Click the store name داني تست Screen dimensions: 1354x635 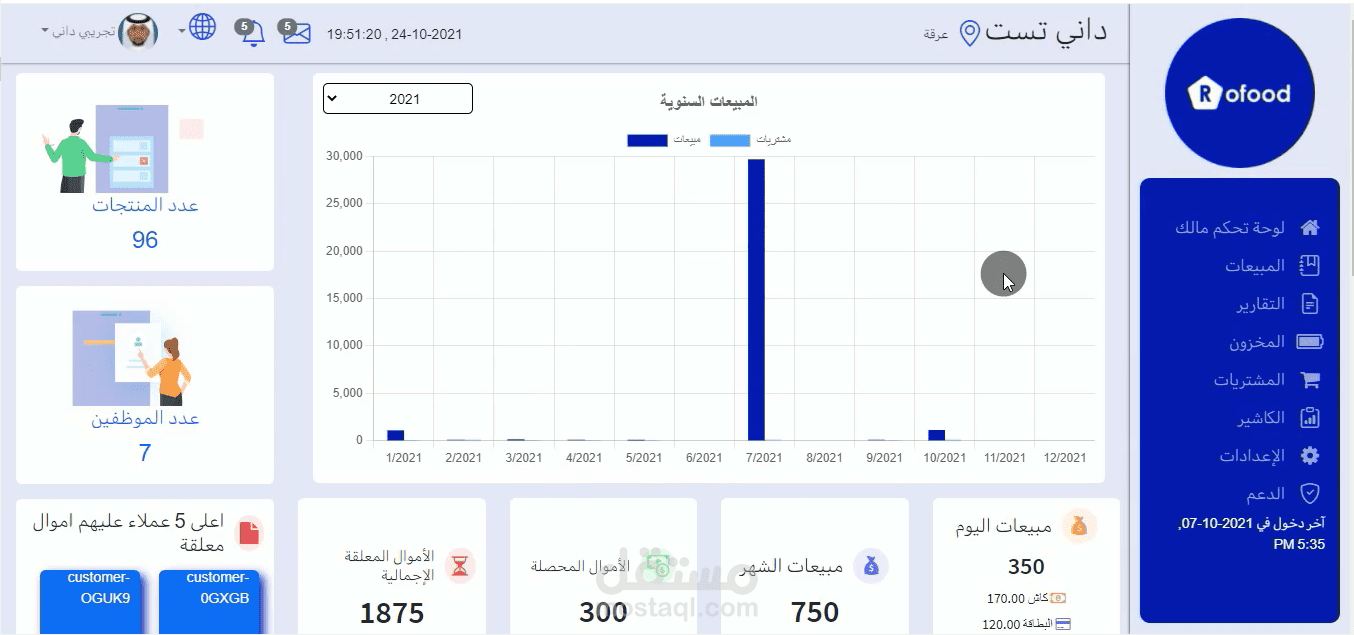(x=1046, y=32)
